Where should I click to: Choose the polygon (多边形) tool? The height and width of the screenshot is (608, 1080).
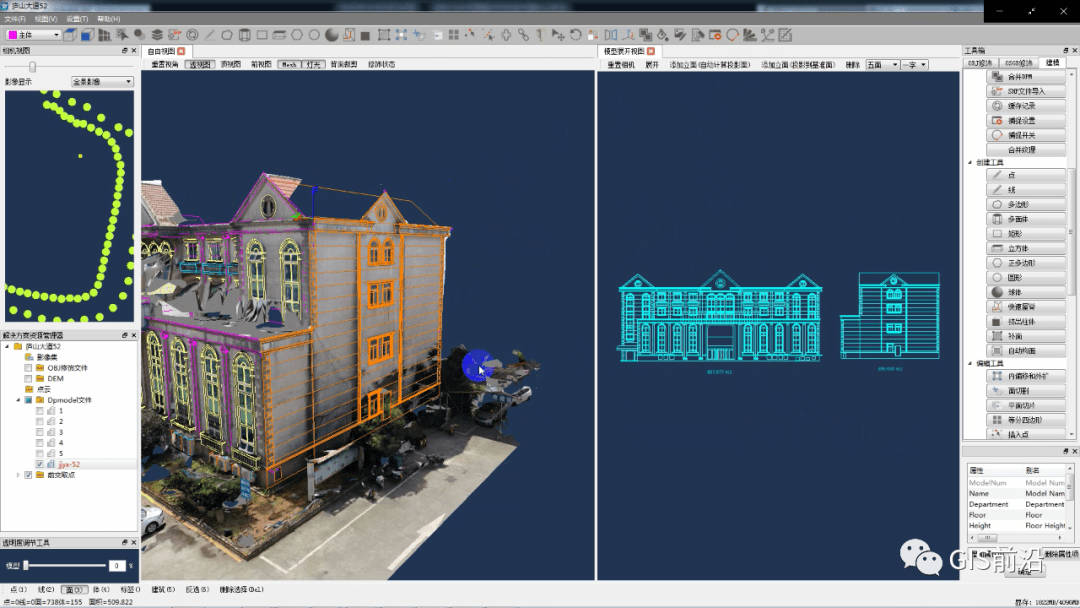pyautogui.click(x=1026, y=205)
